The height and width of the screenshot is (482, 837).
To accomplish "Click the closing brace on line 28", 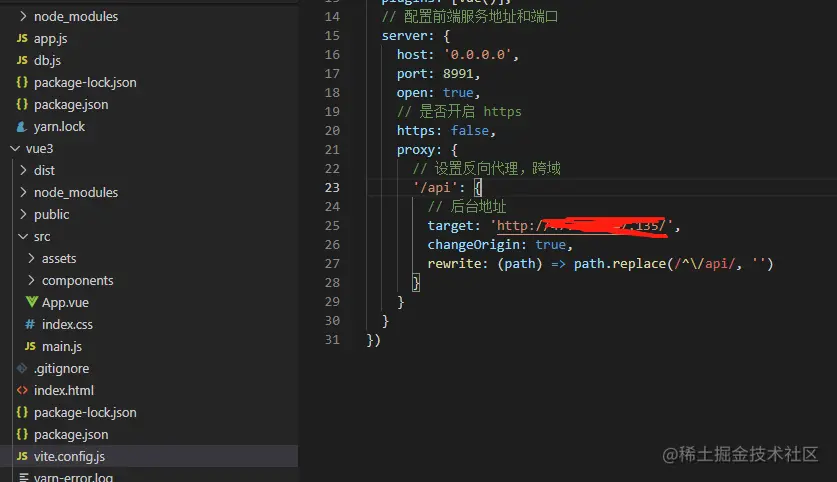I will coord(416,283).
